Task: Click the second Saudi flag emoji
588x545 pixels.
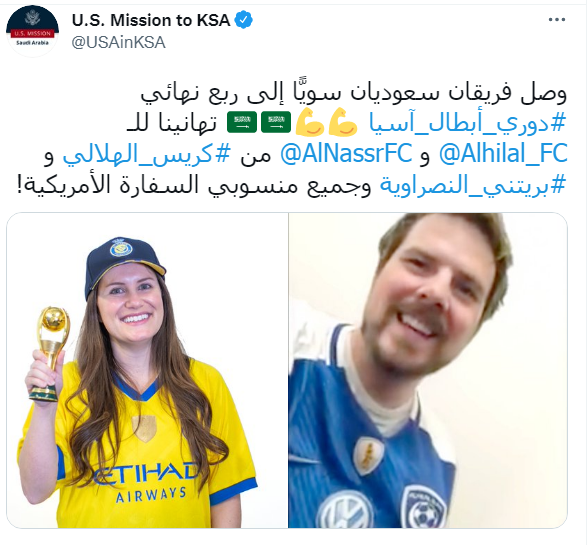Action: click(x=242, y=122)
